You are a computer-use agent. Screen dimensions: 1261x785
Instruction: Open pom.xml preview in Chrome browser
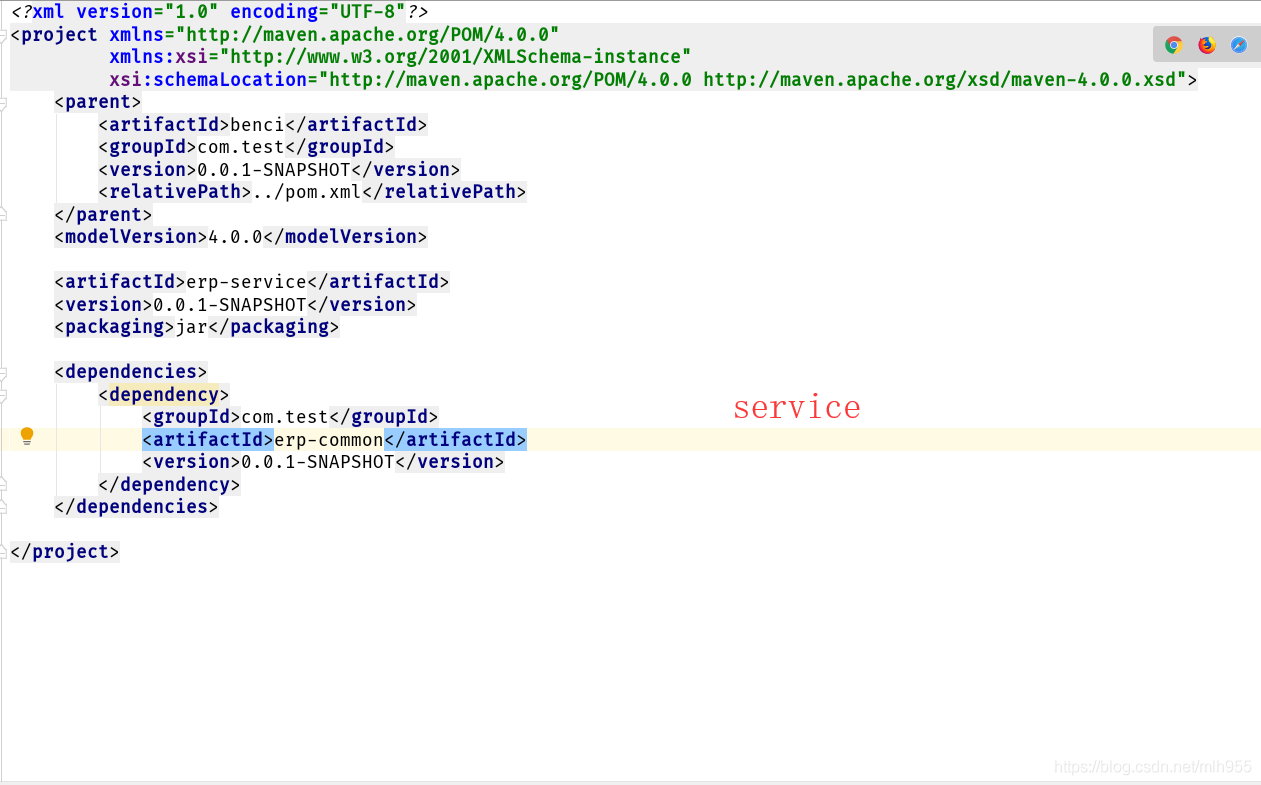1174,45
